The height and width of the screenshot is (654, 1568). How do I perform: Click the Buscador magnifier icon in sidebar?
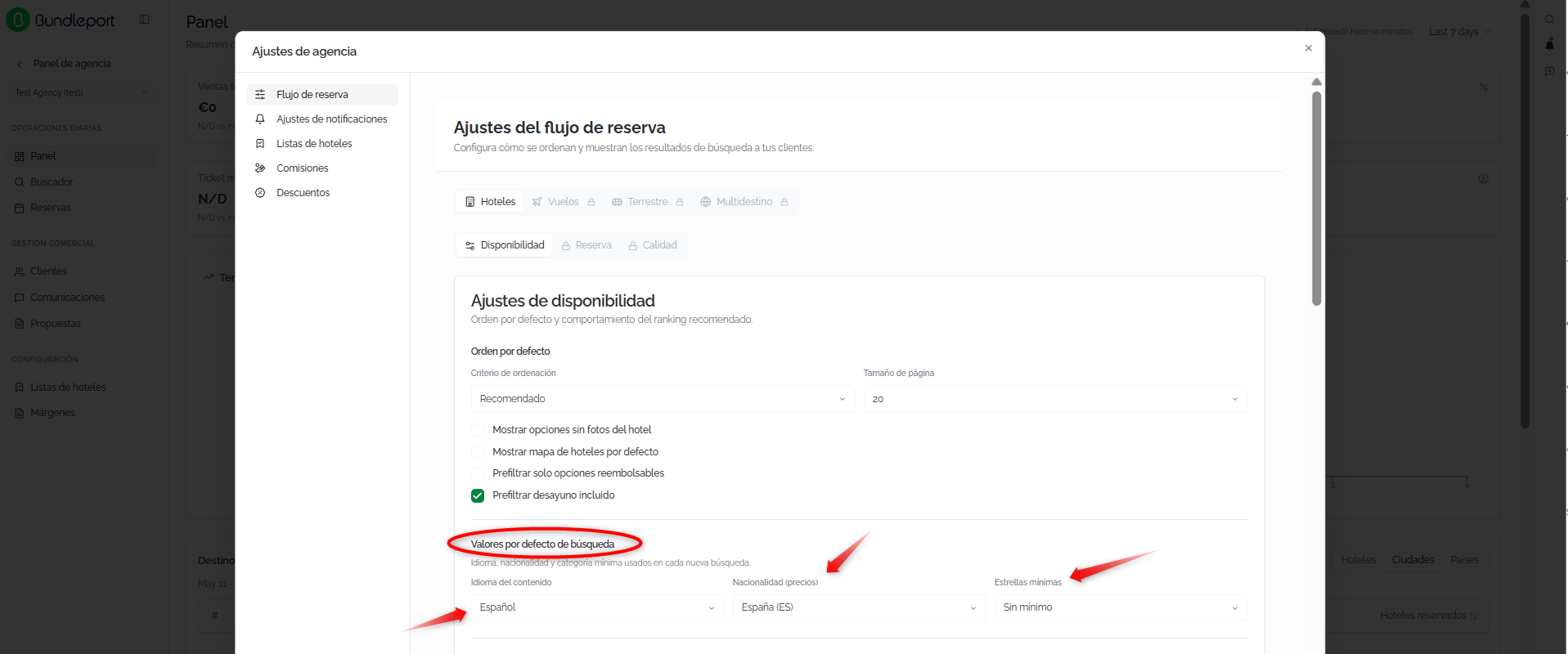pyautogui.click(x=20, y=182)
